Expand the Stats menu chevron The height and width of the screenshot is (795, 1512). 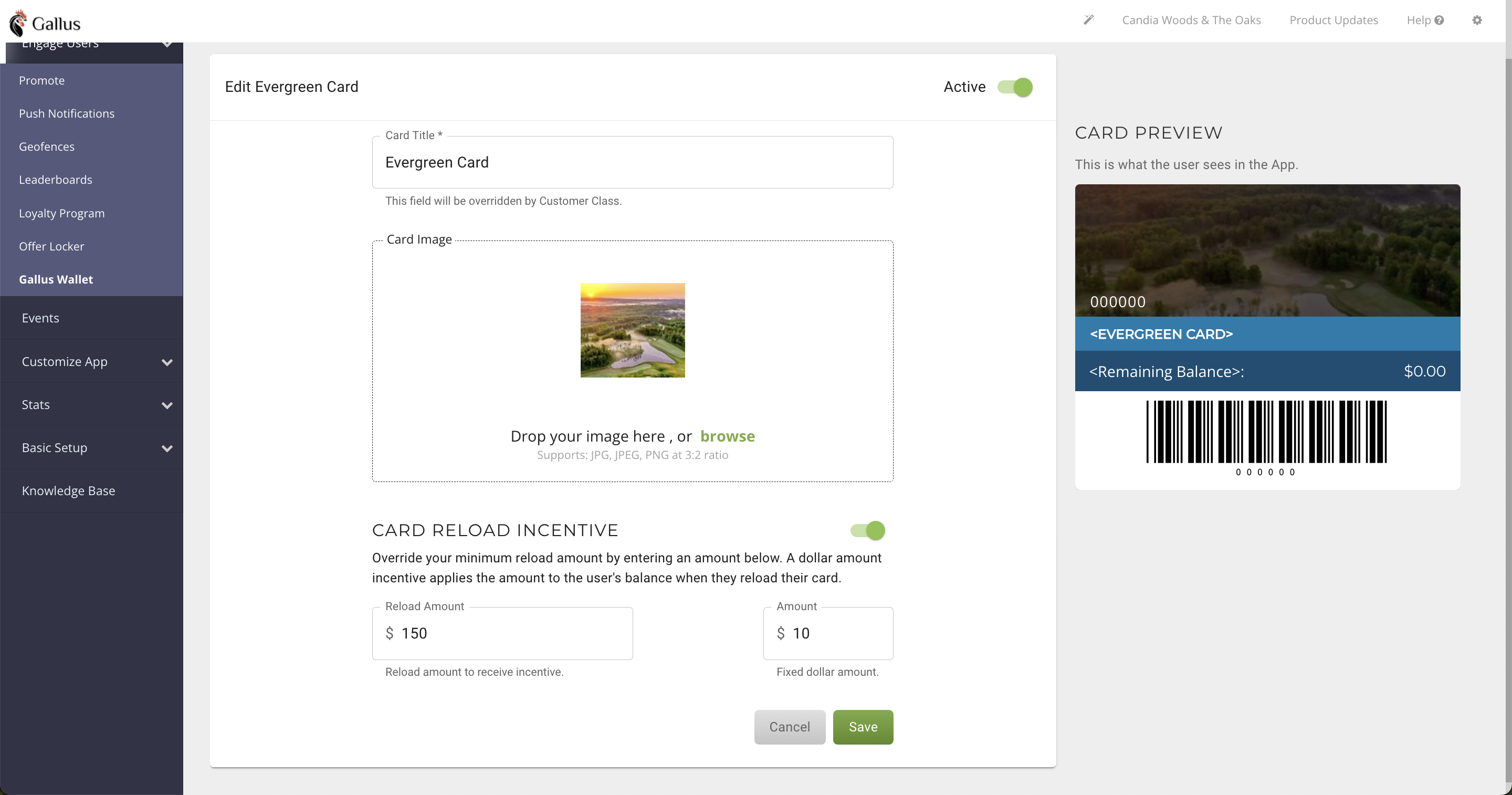[x=167, y=405]
